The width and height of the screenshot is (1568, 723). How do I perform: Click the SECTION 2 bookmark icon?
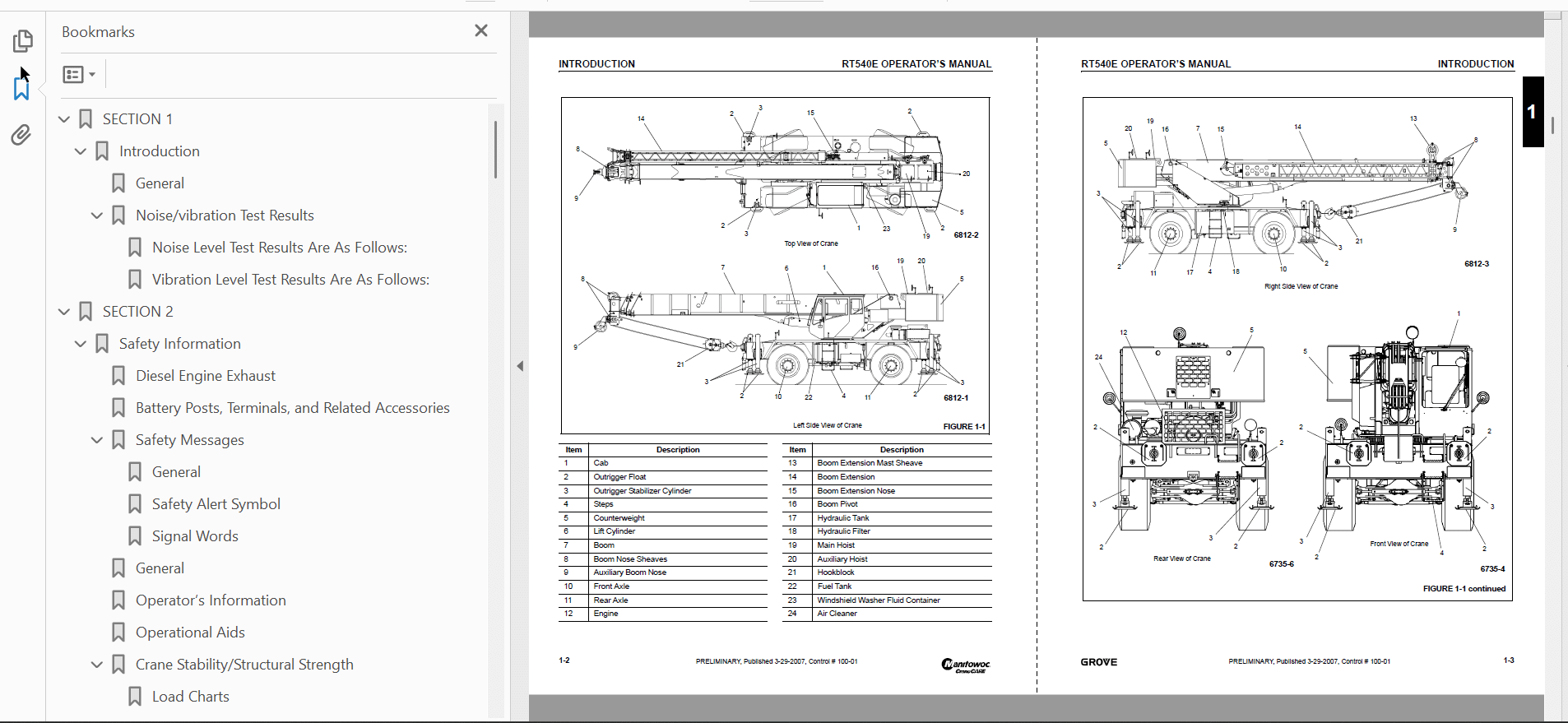click(x=86, y=312)
